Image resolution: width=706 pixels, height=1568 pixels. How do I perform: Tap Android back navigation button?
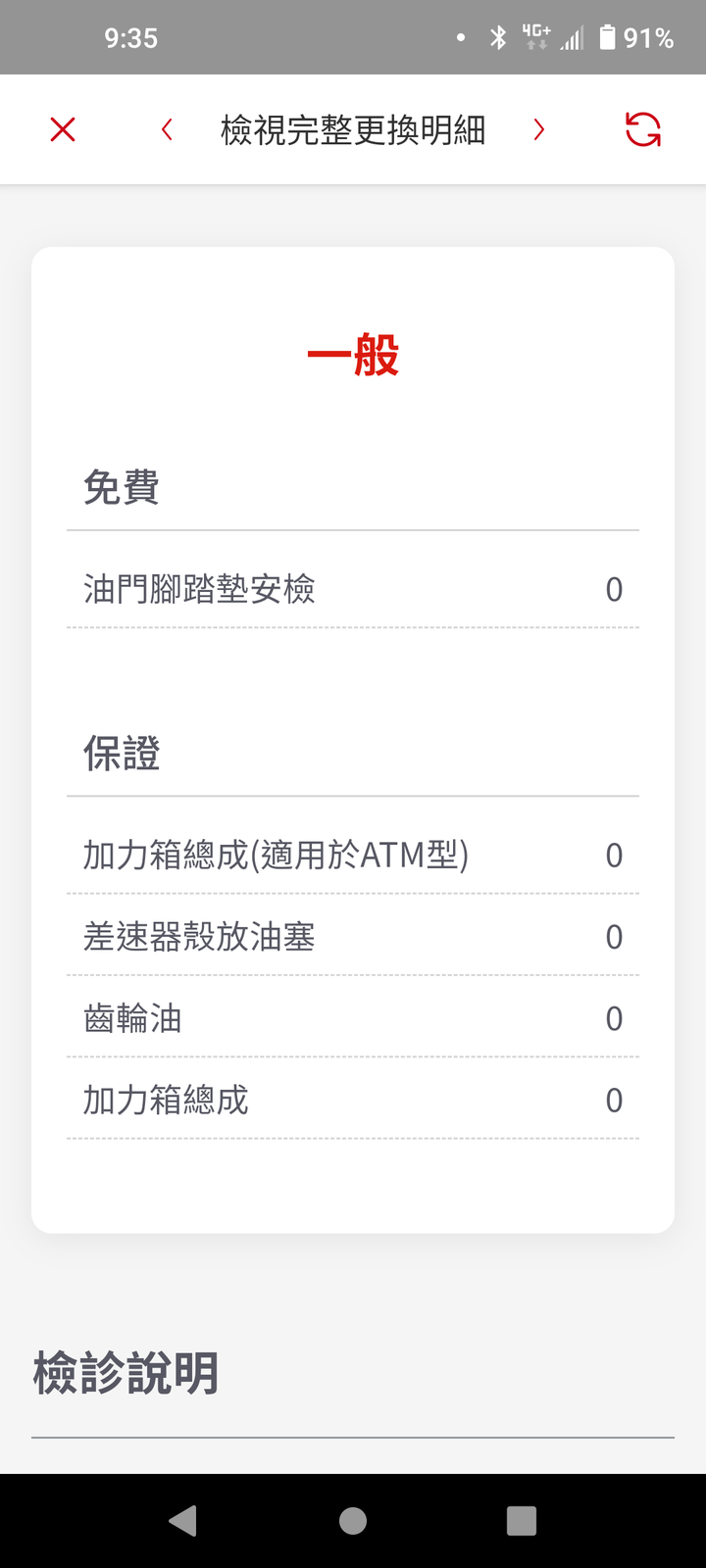point(183,1521)
